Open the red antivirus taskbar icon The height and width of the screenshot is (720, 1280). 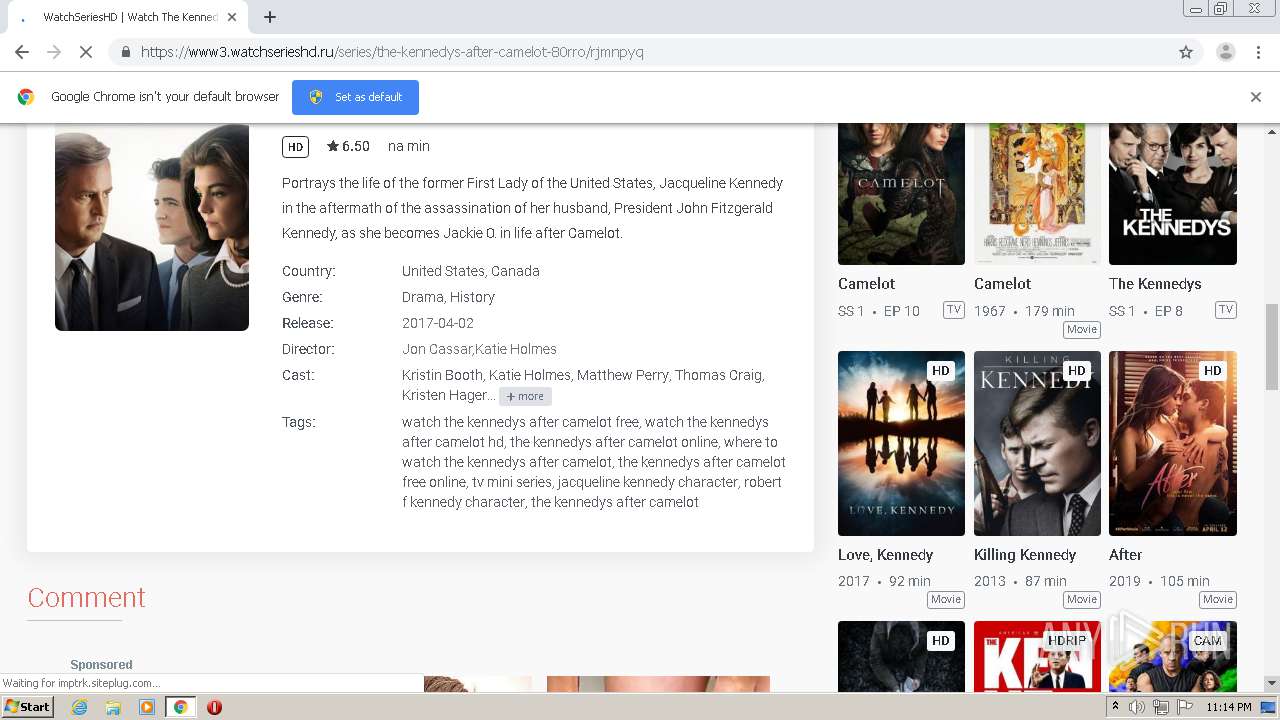tap(214, 707)
